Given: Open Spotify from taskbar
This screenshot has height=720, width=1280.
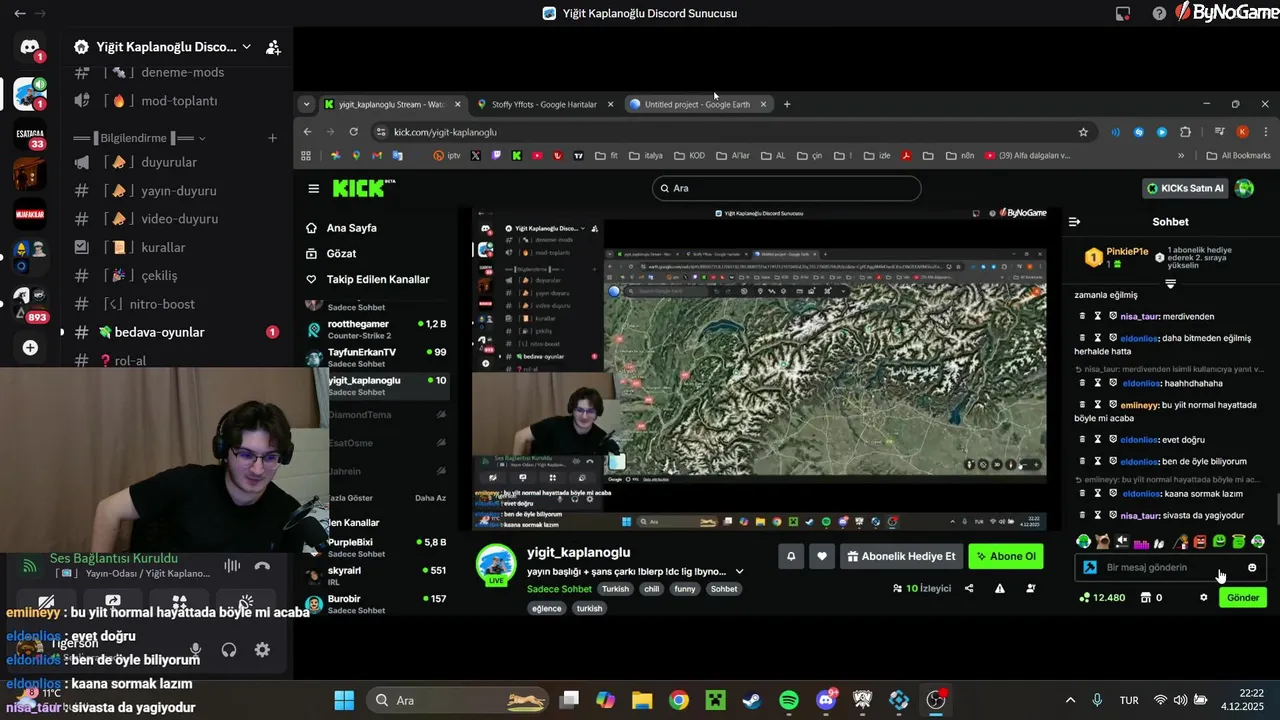Looking at the screenshot, I should (789, 700).
